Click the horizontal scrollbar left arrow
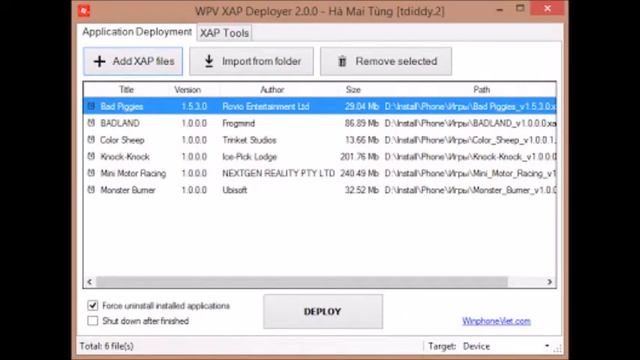This screenshot has width=640, height=360. (90, 282)
